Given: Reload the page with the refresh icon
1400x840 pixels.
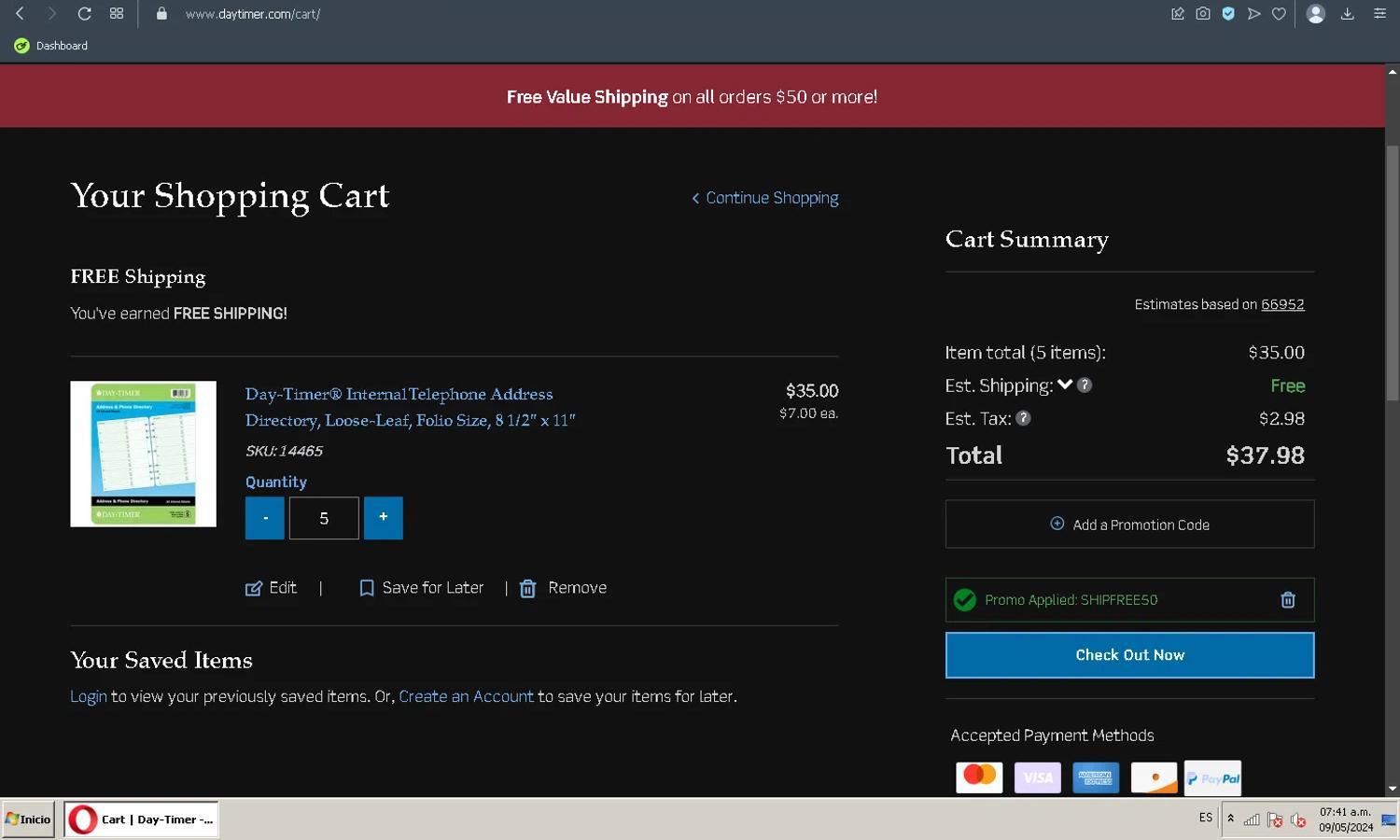Looking at the screenshot, I should click(x=84, y=14).
